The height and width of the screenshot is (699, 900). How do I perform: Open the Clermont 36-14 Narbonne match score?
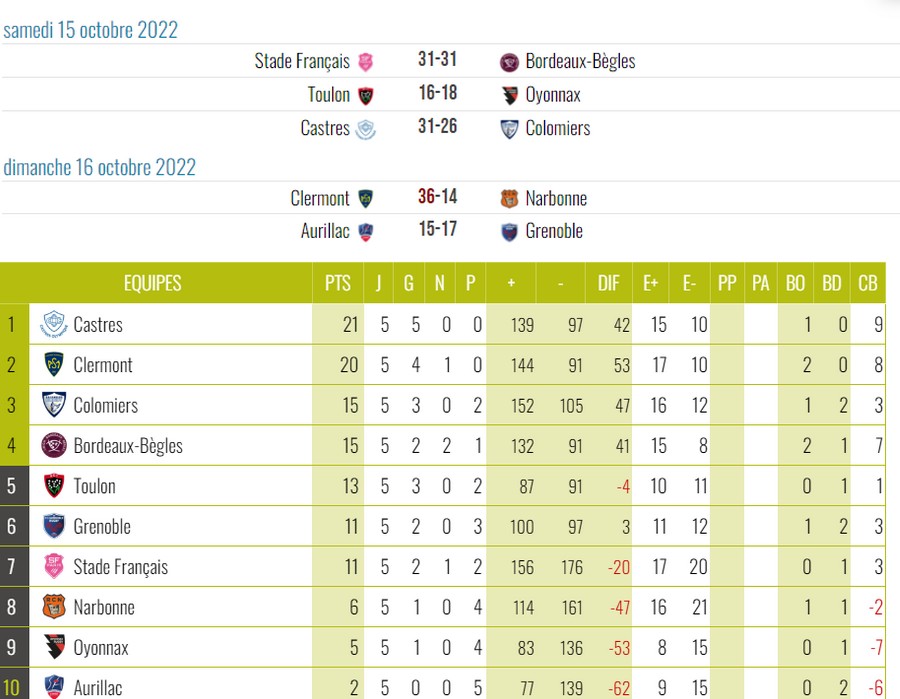coord(437,197)
